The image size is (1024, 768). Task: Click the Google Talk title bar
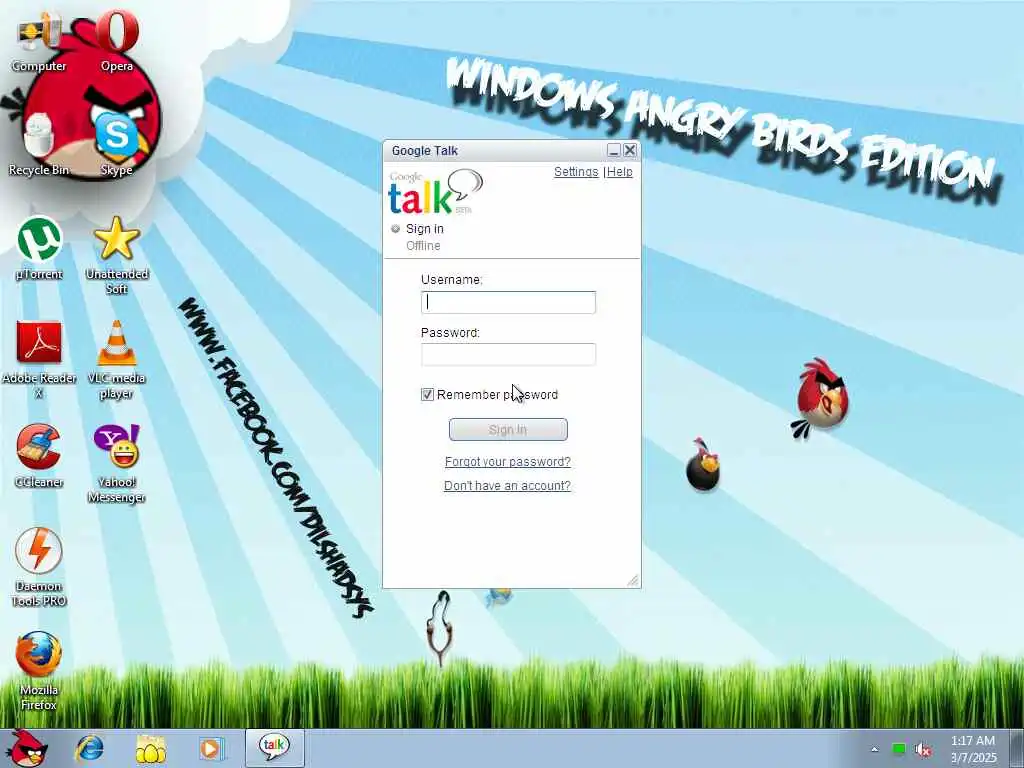(x=496, y=150)
